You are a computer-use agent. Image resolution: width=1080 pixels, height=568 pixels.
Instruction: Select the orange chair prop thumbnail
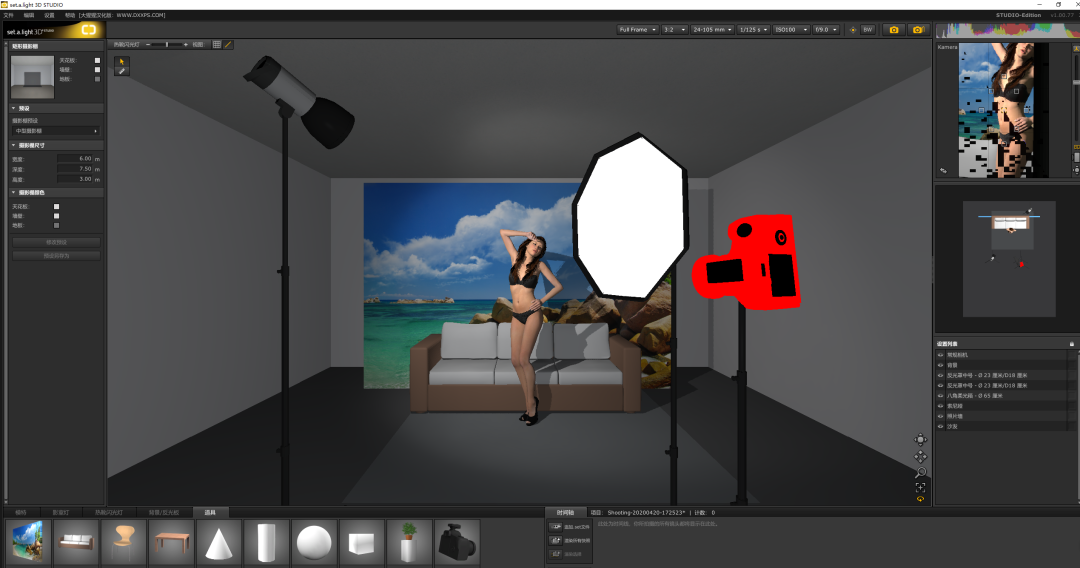click(123, 541)
